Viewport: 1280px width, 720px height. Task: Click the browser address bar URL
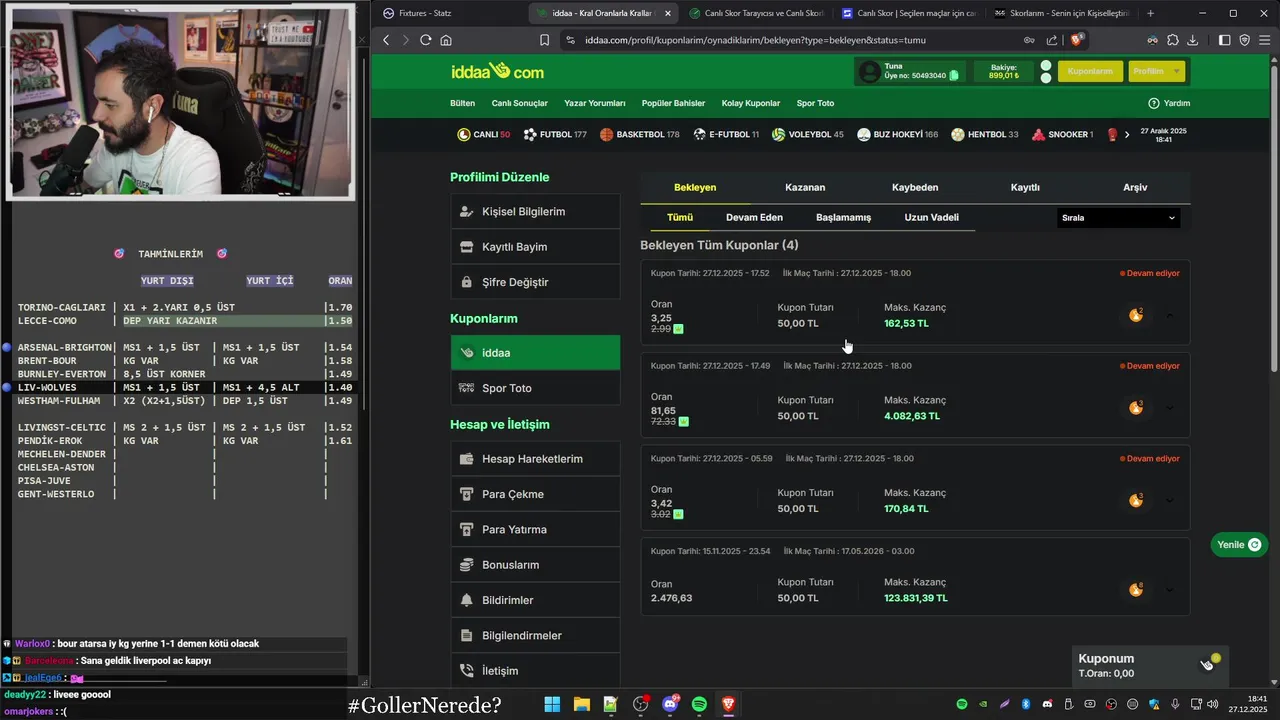pos(755,40)
